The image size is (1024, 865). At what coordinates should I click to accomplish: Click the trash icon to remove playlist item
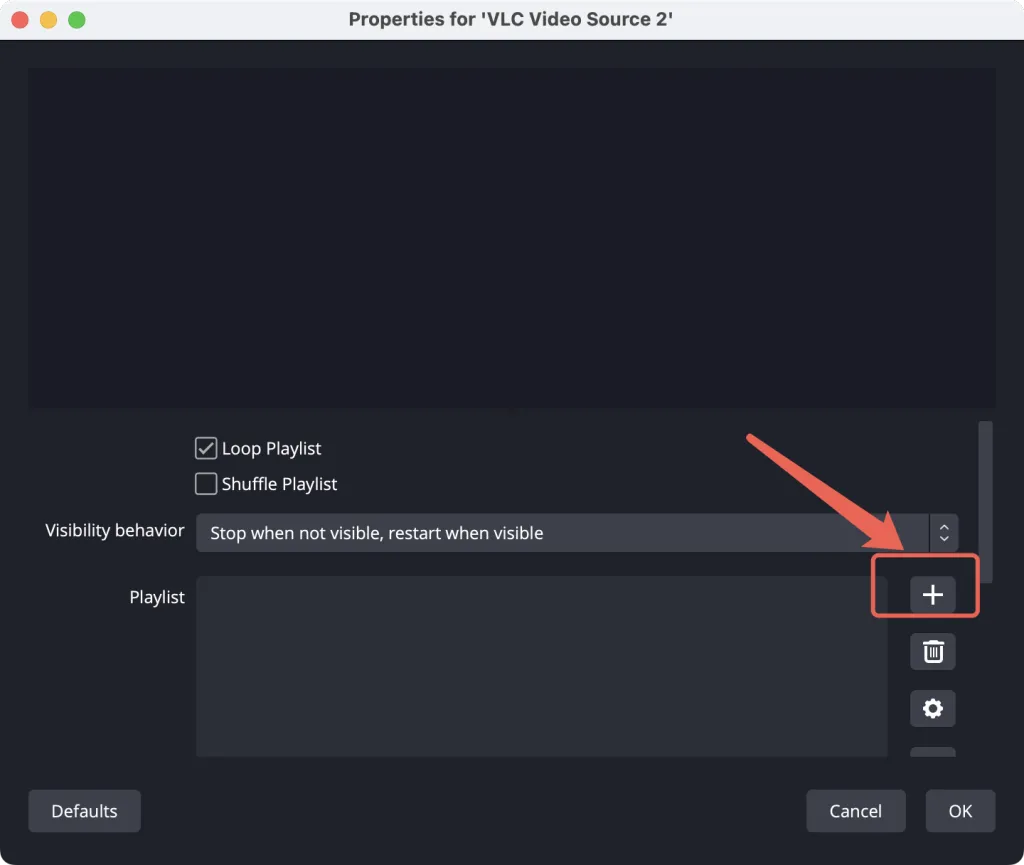coord(933,652)
